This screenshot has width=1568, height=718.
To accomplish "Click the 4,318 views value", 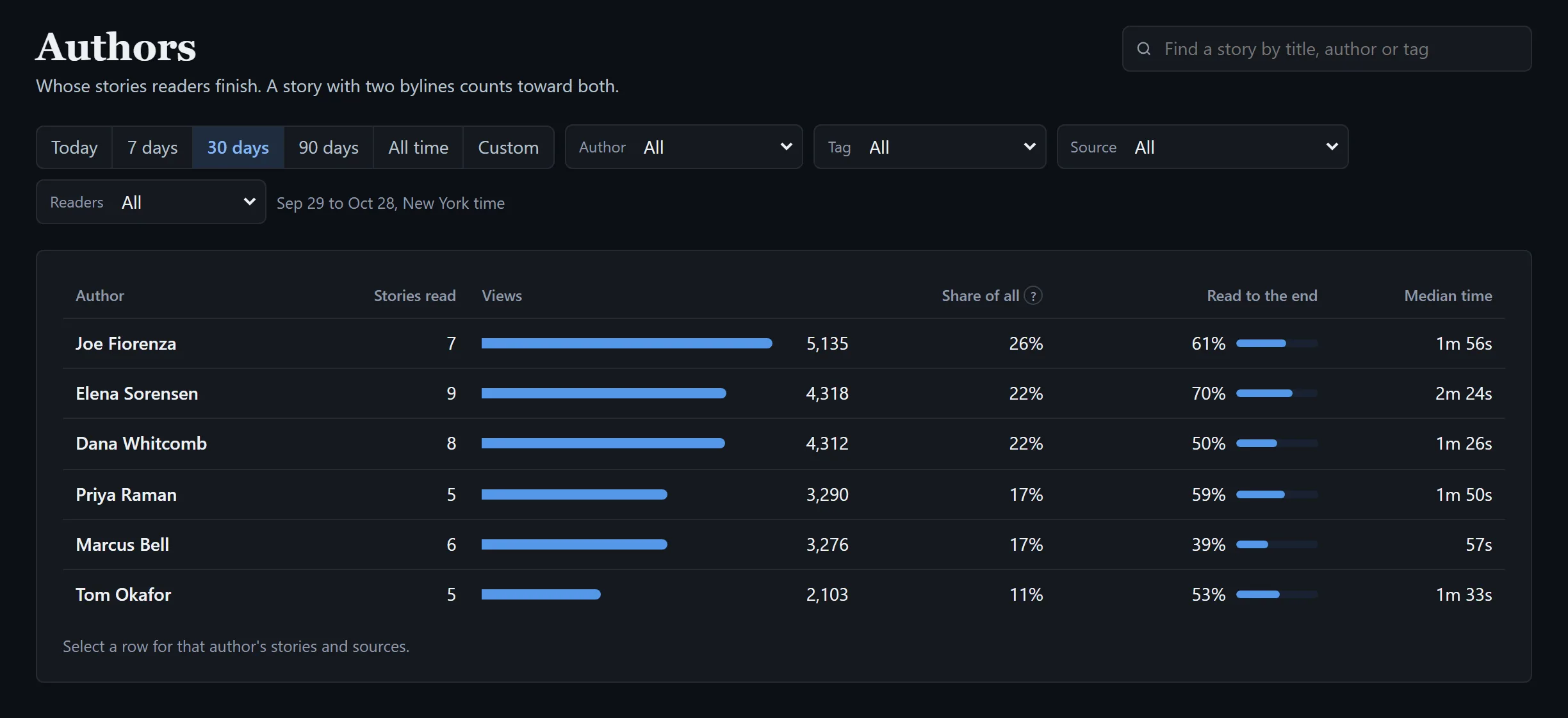I will tap(827, 393).
